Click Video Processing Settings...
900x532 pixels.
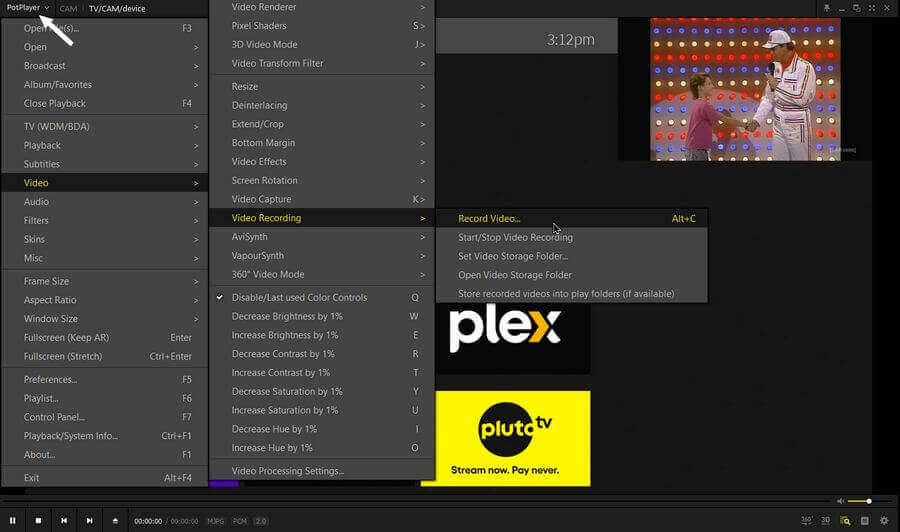click(288, 471)
